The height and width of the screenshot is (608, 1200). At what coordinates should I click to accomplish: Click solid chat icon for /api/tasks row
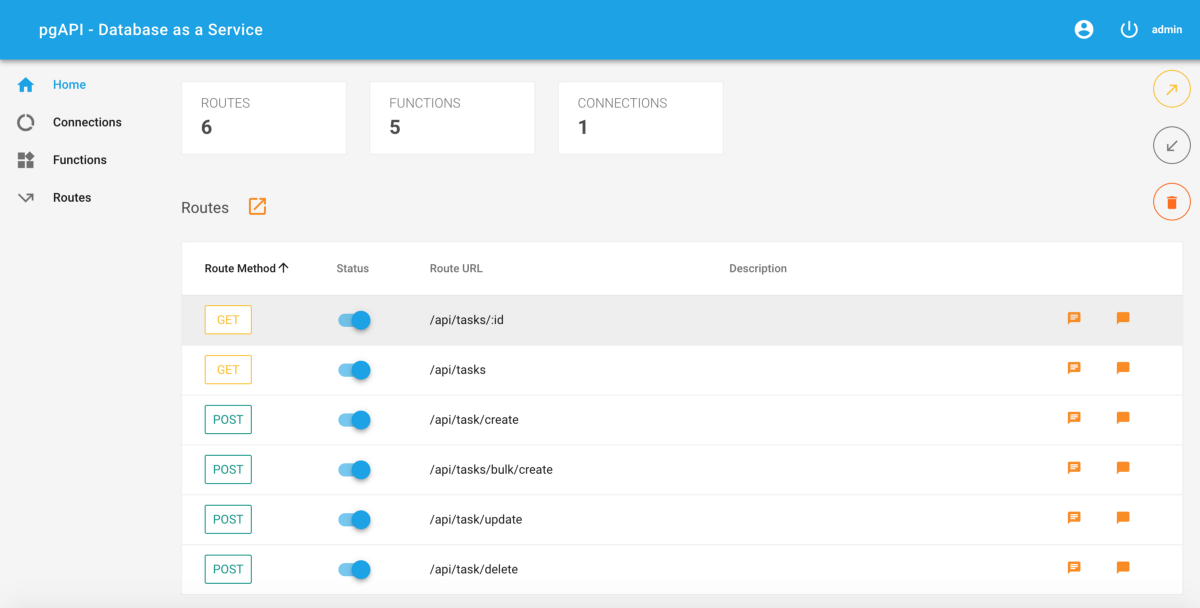1123,368
